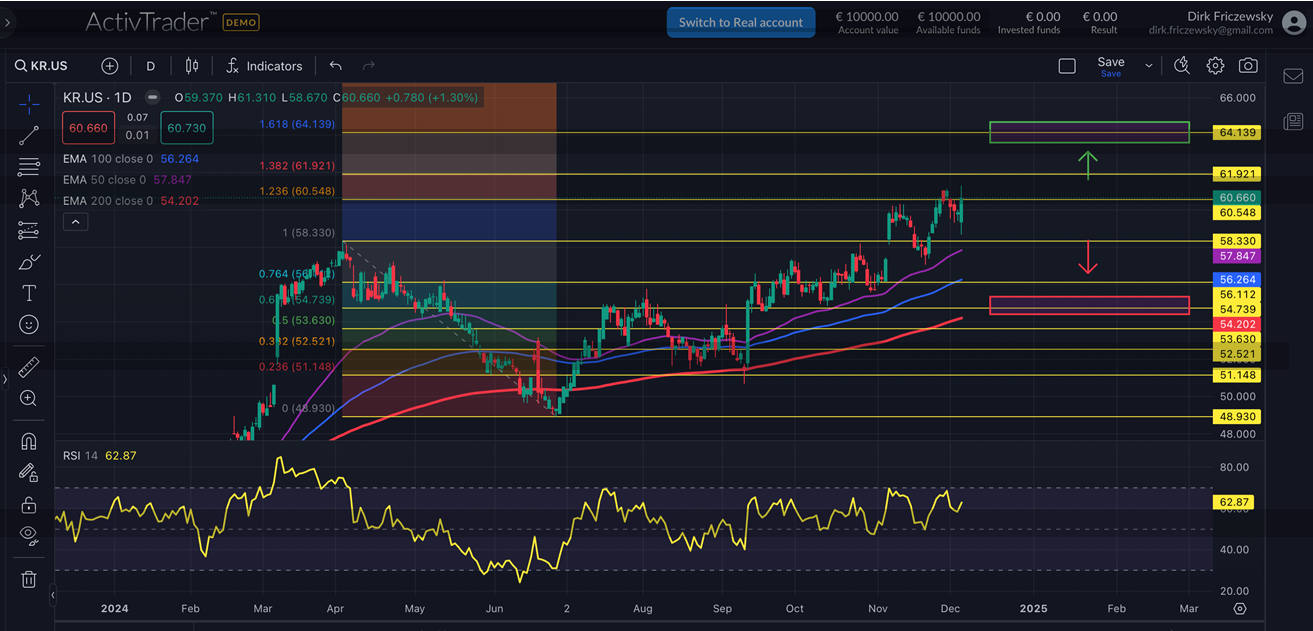Click the green 60.730 buy price button
The width and height of the screenshot is (1313, 631).
point(186,128)
